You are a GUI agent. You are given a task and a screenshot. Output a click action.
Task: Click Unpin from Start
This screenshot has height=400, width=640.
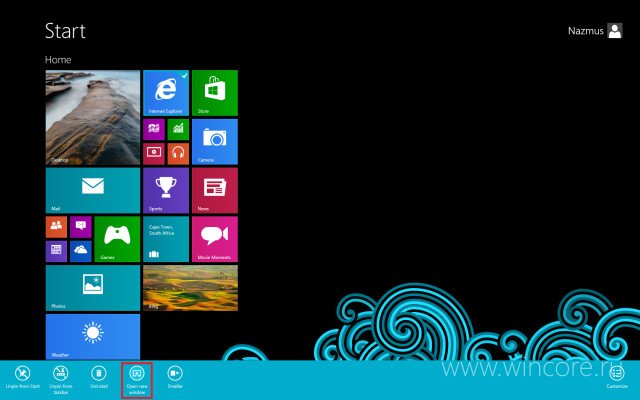(x=22, y=378)
